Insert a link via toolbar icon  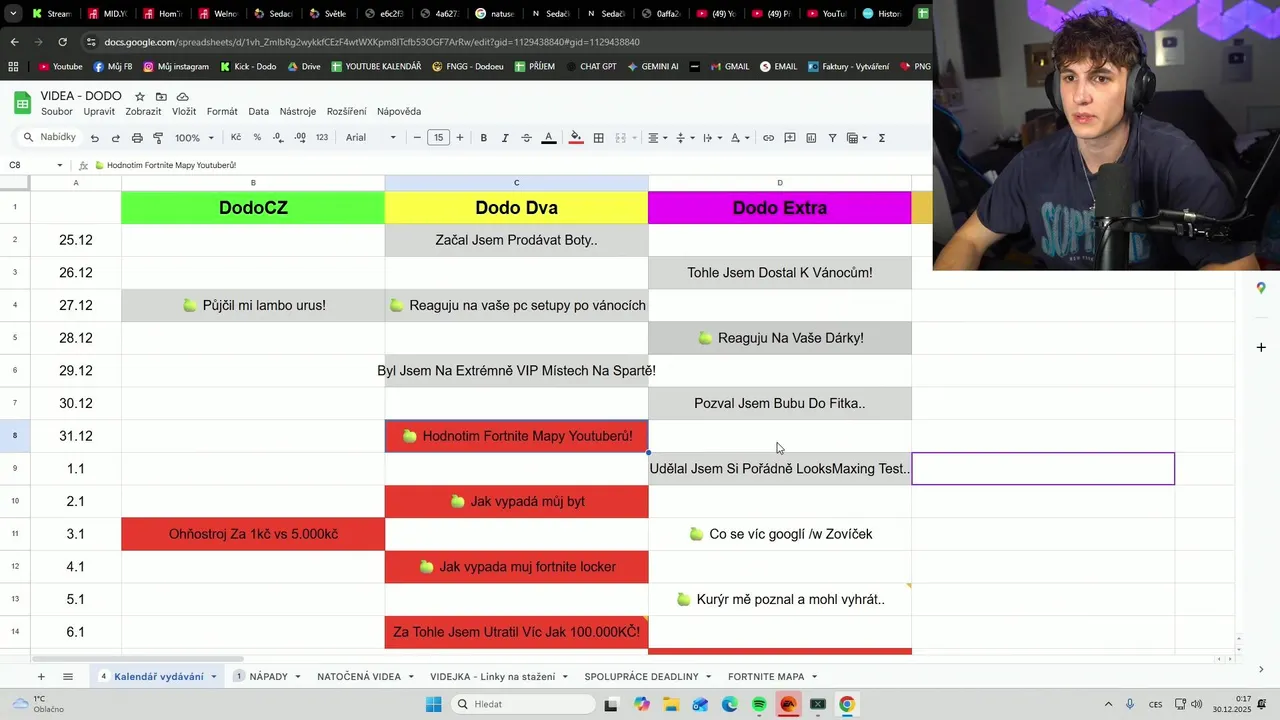[x=768, y=138]
